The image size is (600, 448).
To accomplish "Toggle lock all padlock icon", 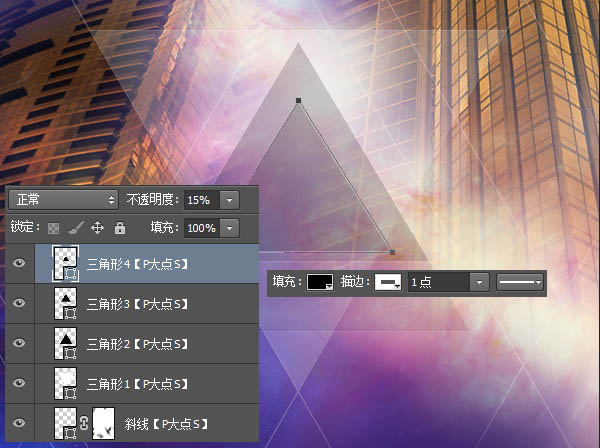I will (x=120, y=228).
